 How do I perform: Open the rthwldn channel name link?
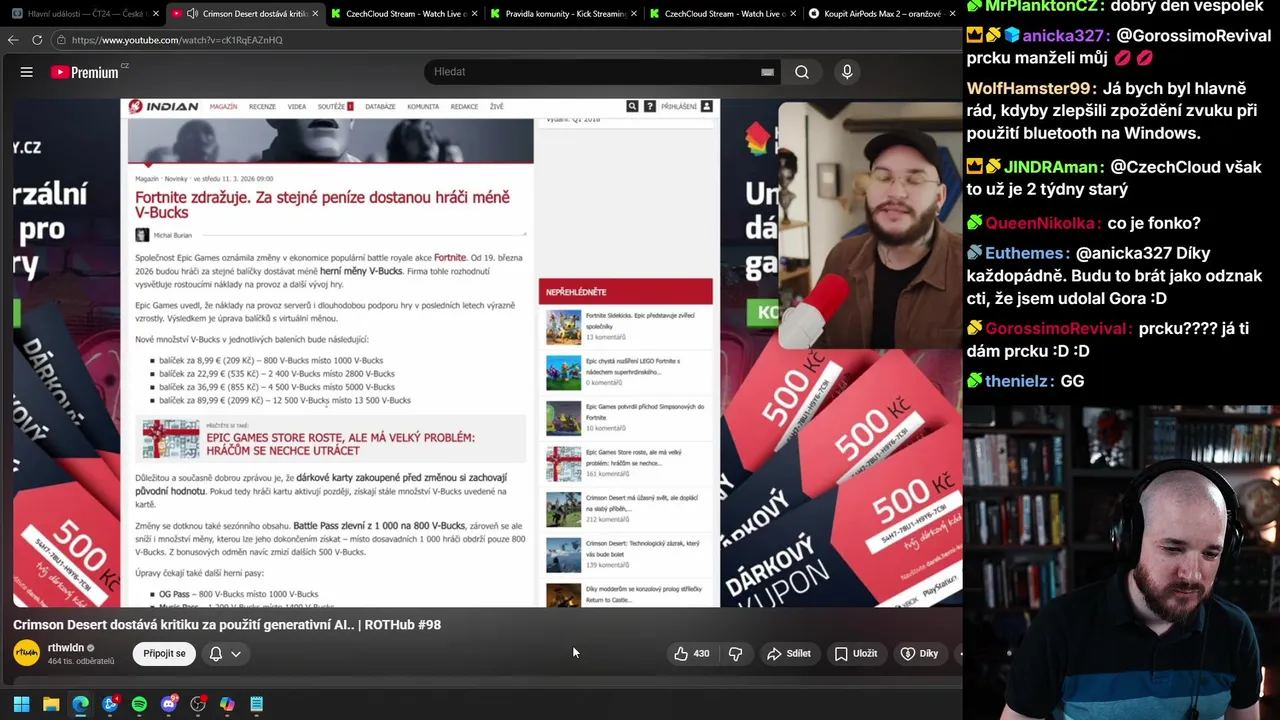click(66, 647)
